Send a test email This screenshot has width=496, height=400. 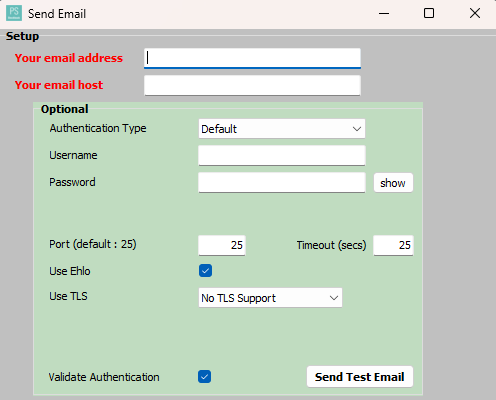(360, 377)
